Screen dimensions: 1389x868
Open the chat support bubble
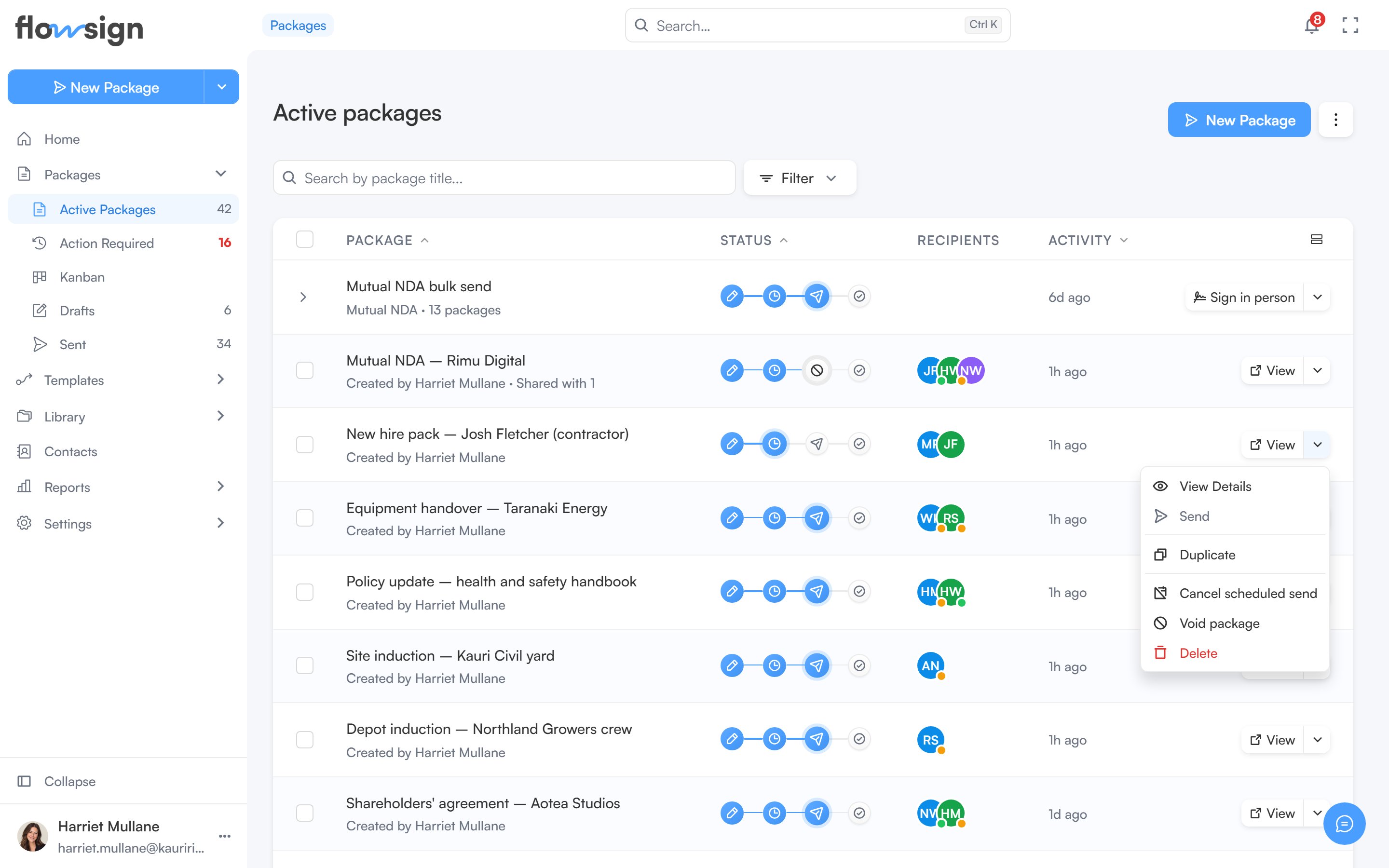point(1344,823)
